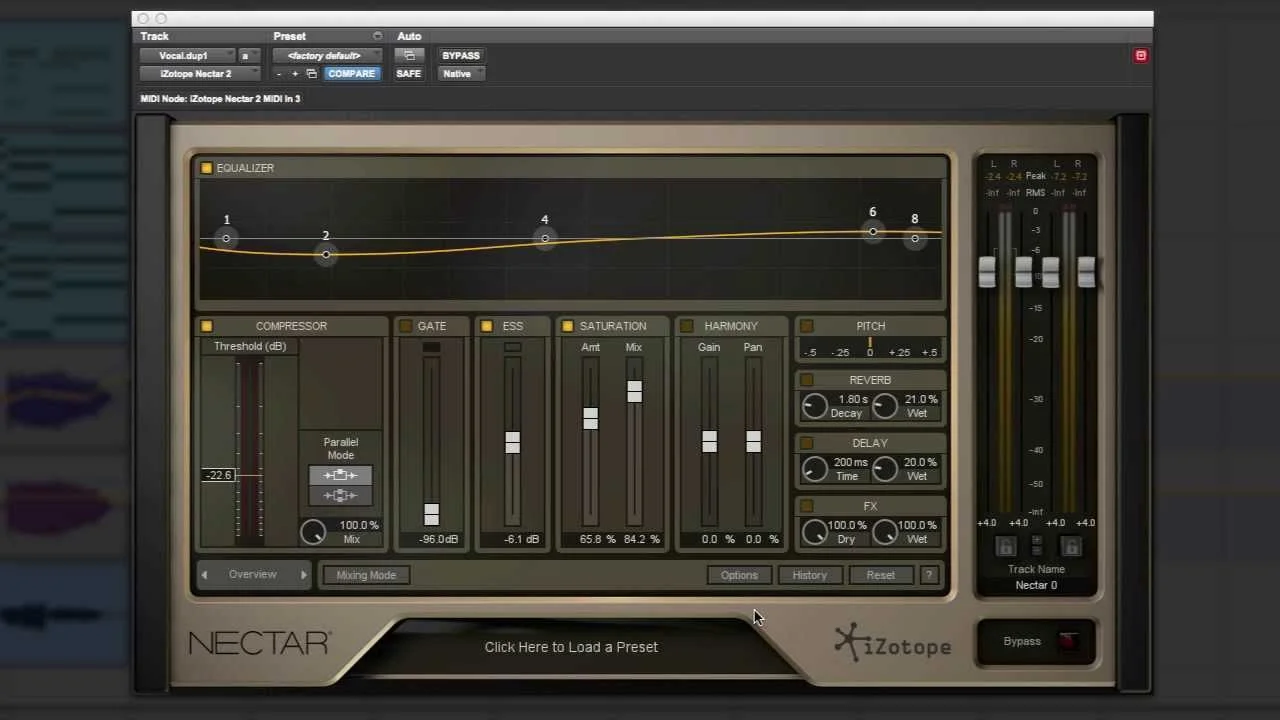Click Here to Load a Preset

[x=571, y=647]
